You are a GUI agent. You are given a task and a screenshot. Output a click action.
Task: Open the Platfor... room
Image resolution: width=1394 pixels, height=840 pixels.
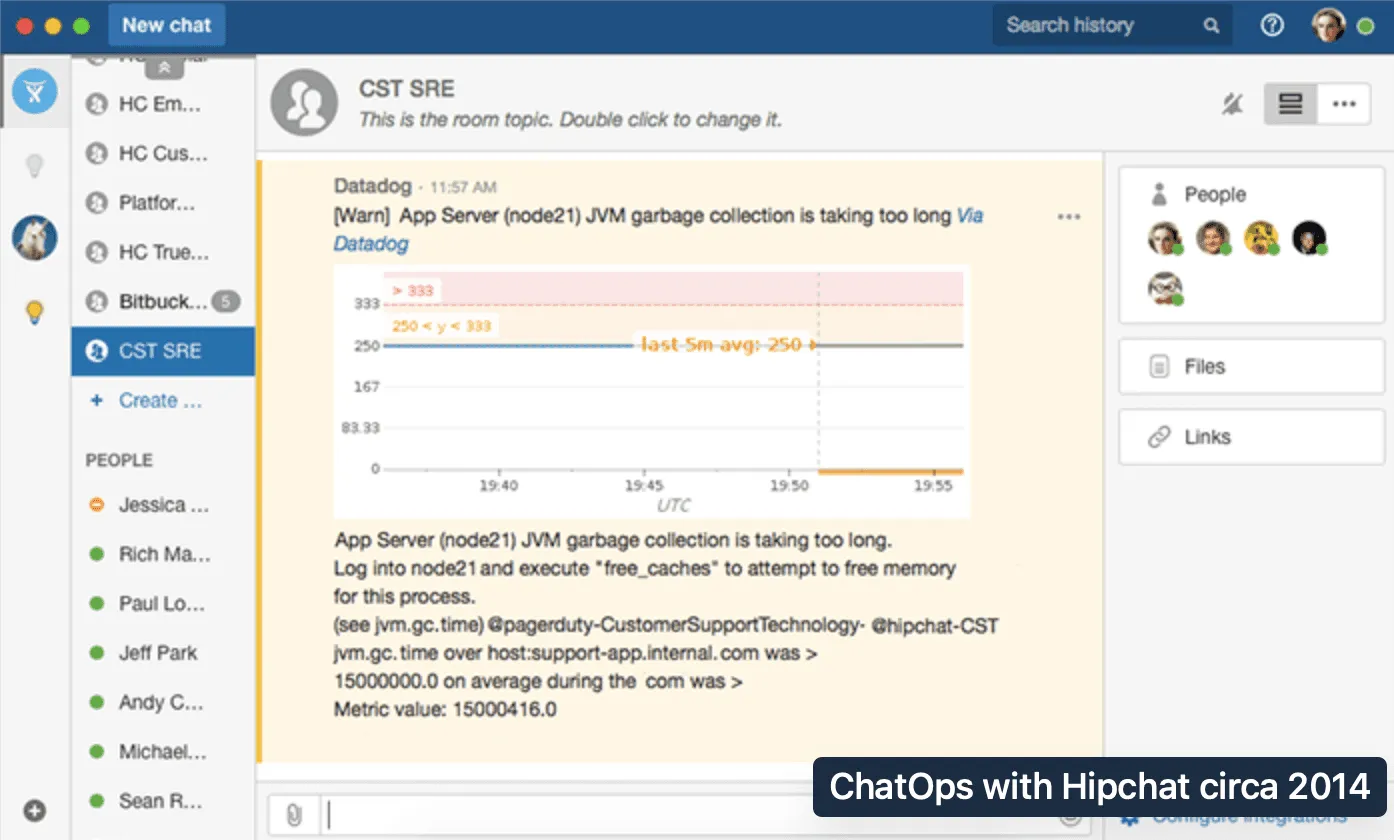tap(163, 203)
